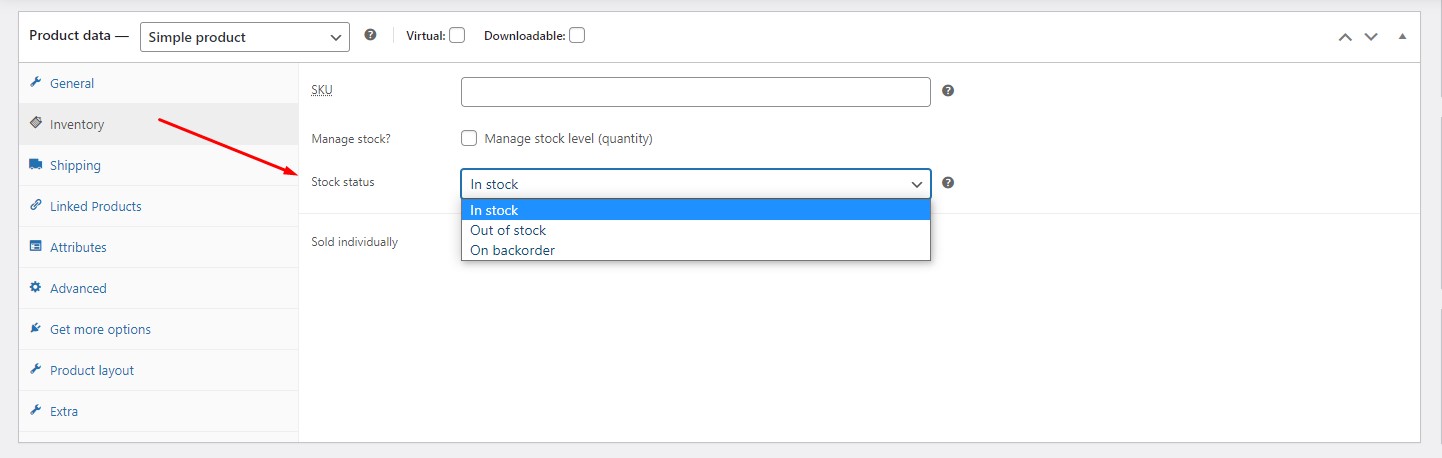Click the Shipping truck icon

(x=35, y=165)
